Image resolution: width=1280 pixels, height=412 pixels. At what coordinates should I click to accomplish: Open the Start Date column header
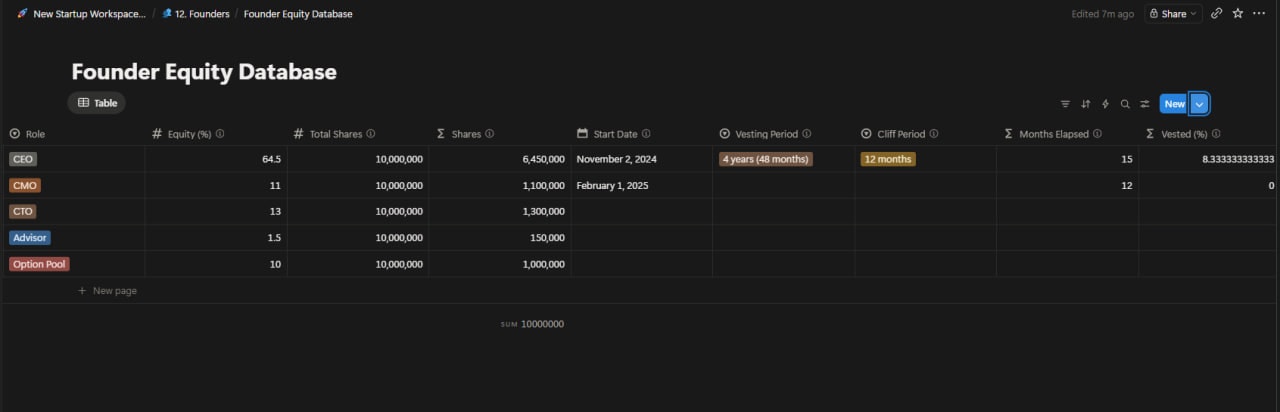[x=642, y=134]
